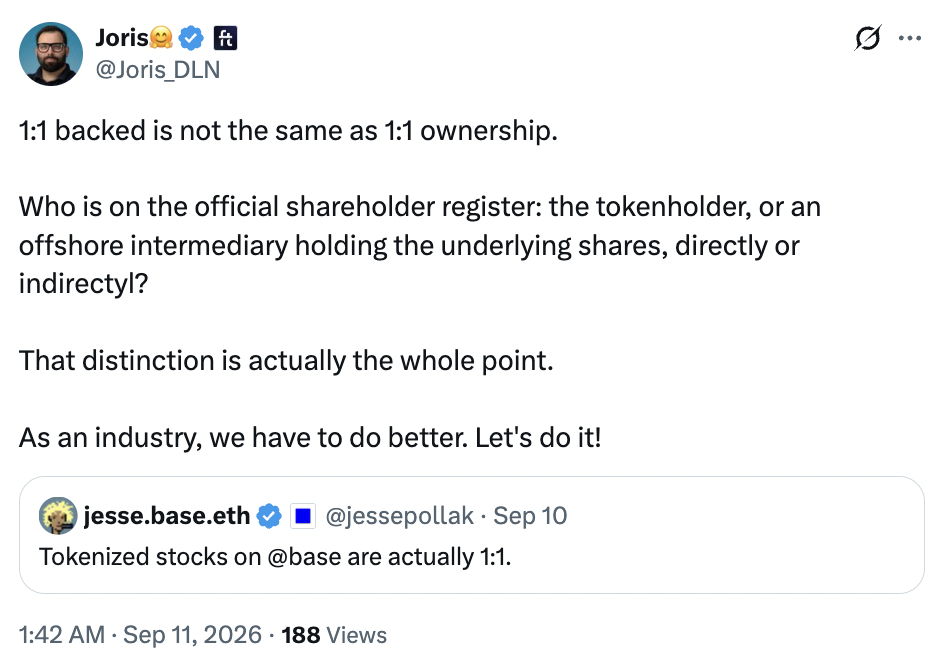Click the 1:42 AM · Sep 11, 2026 timestamp
The width and height of the screenshot is (948, 664).
tap(140, 635)
